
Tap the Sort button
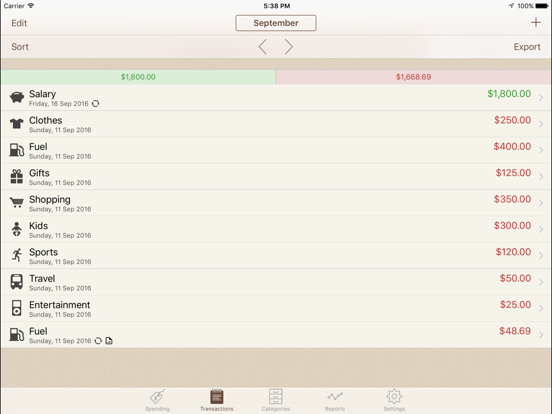point(20,47)
